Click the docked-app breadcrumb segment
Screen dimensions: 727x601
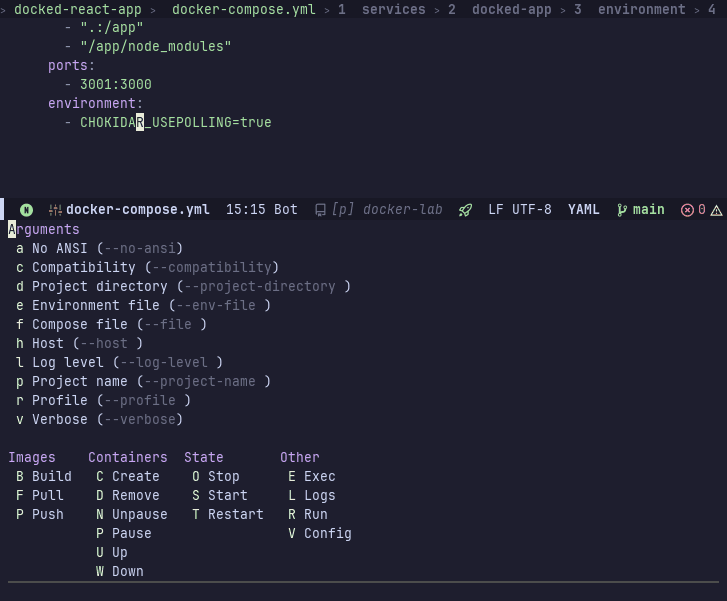coord(512,9)
